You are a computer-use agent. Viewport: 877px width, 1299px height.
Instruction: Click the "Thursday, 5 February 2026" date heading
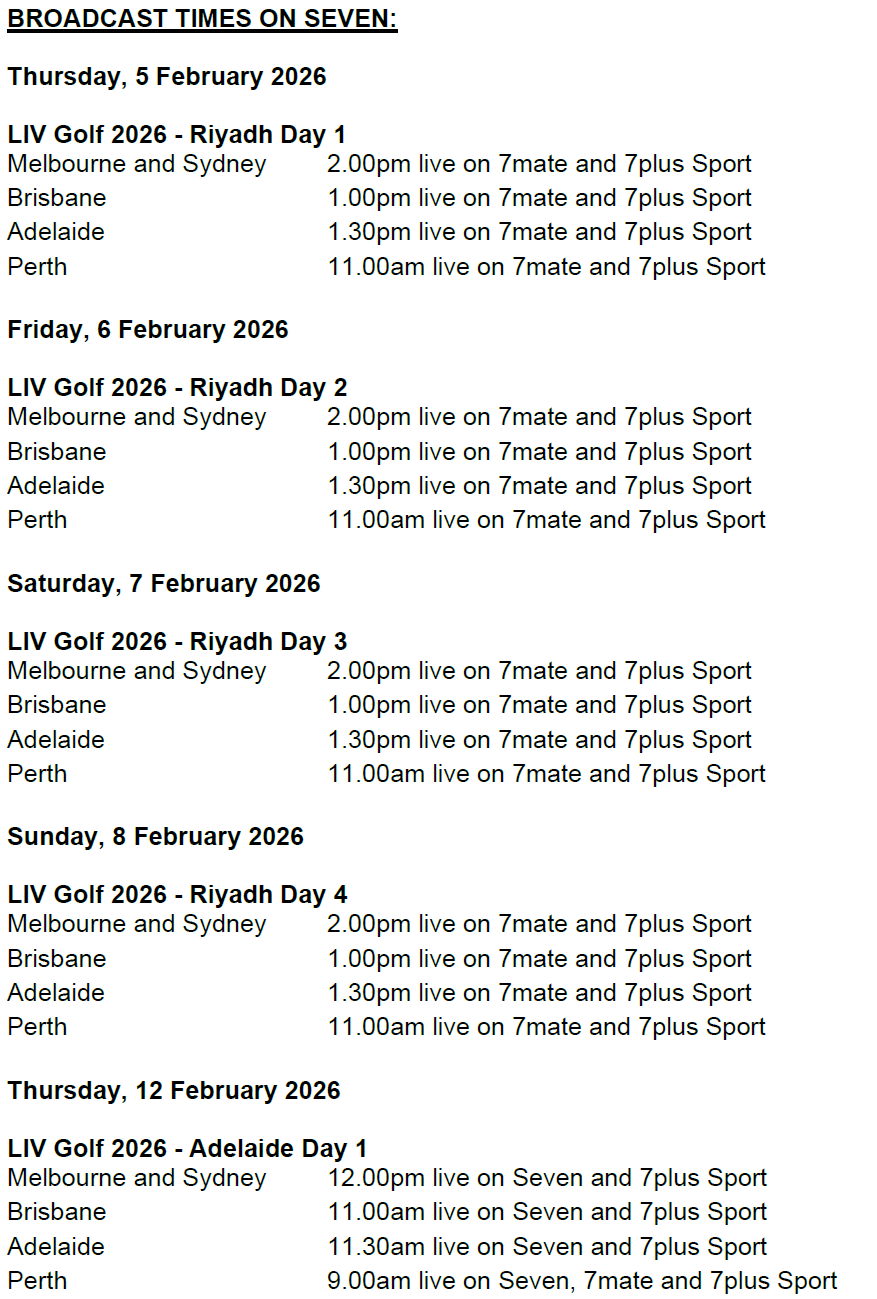[167, 77]
